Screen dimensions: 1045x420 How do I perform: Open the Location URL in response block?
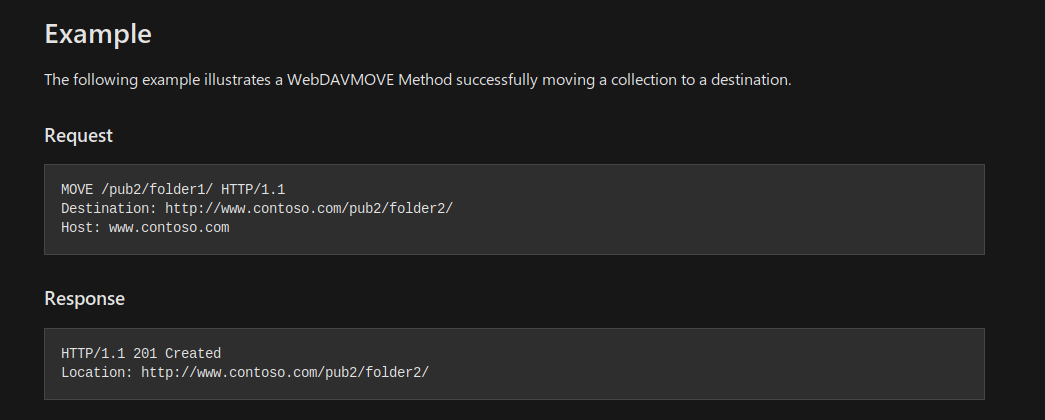[x=285, y=373]
